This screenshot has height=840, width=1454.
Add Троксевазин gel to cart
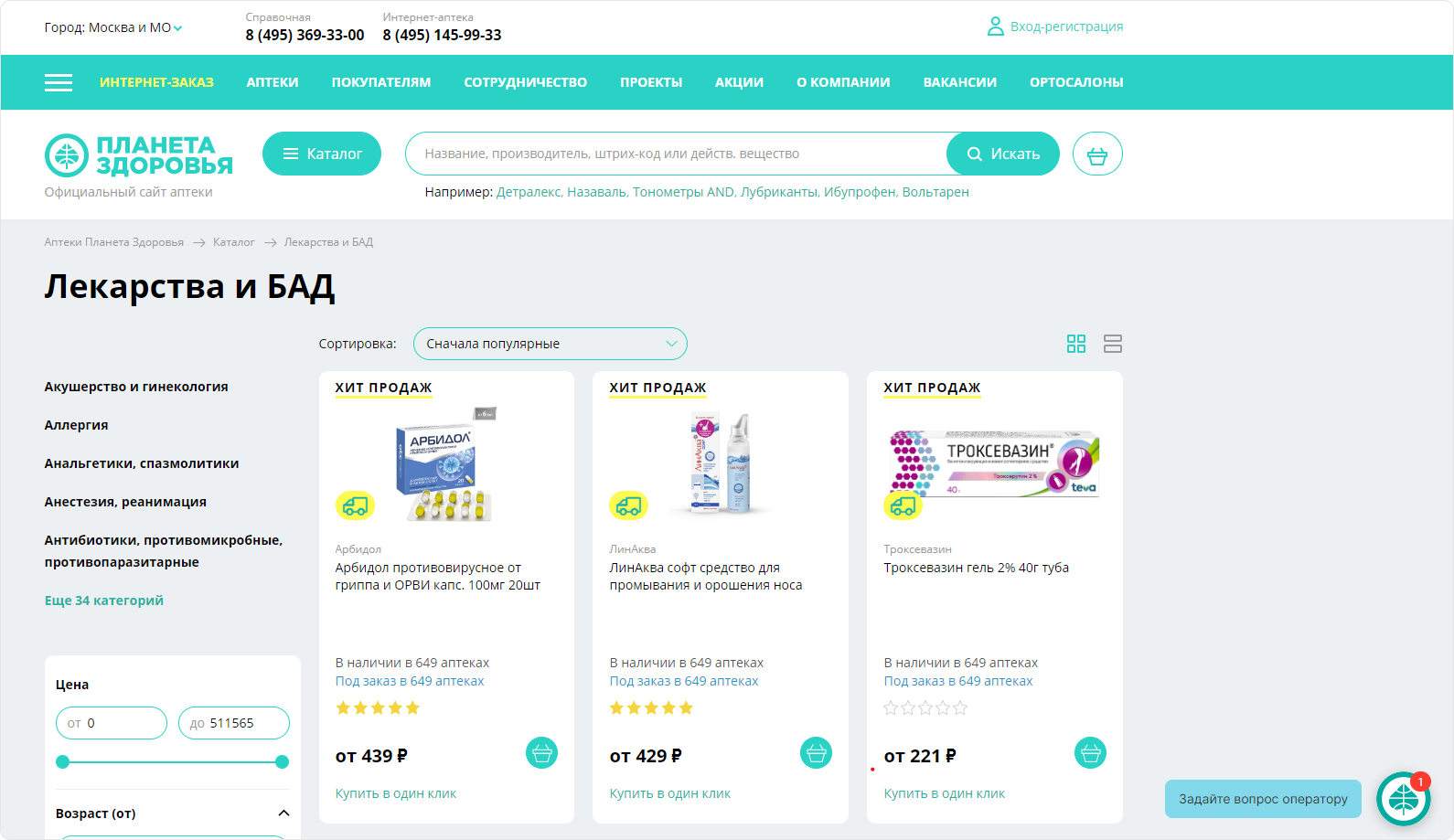pos(1090,753)
